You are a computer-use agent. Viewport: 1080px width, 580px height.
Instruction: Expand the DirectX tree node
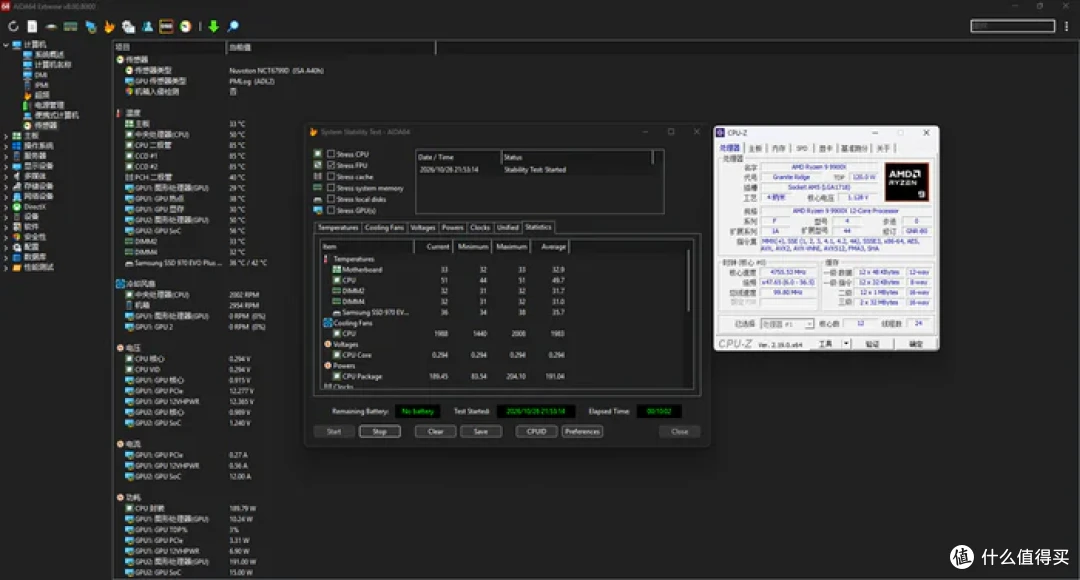[6, 207]
